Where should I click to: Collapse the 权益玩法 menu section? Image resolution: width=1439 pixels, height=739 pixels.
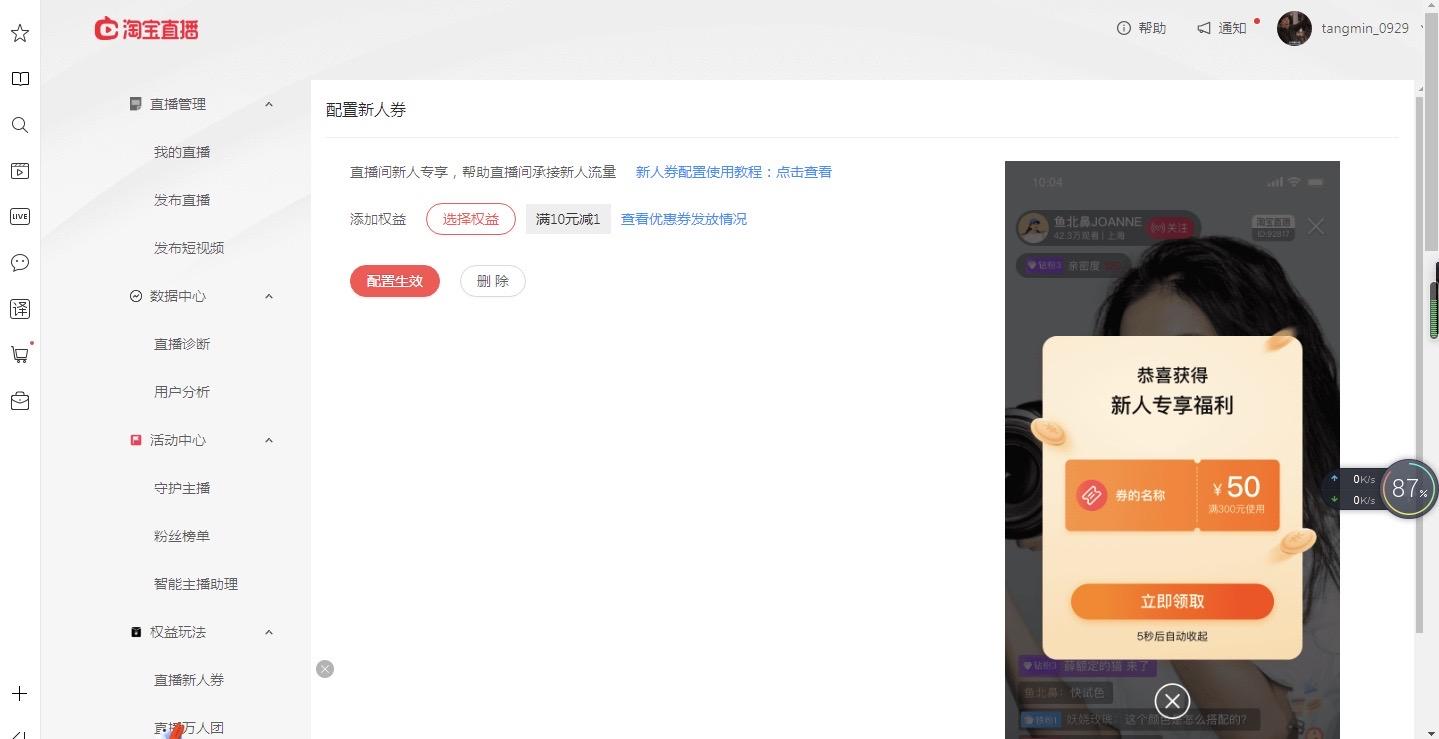(269, 632)
